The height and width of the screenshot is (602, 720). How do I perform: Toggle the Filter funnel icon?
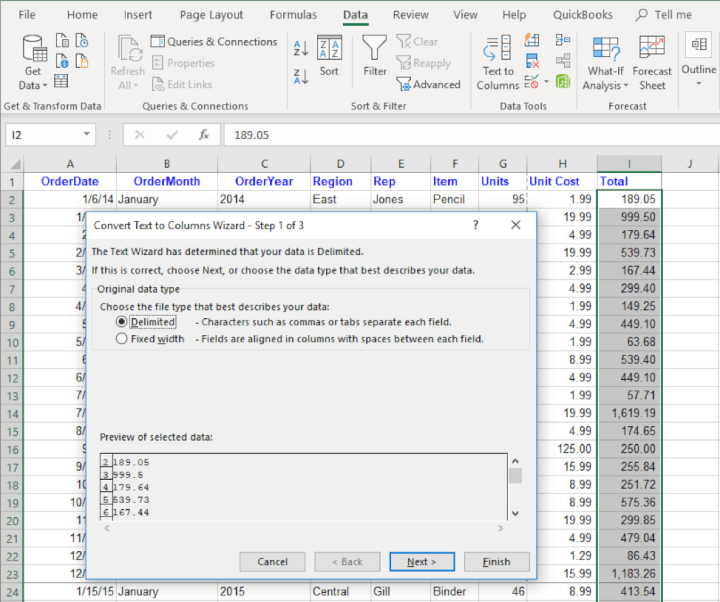[x=375, y=56]
